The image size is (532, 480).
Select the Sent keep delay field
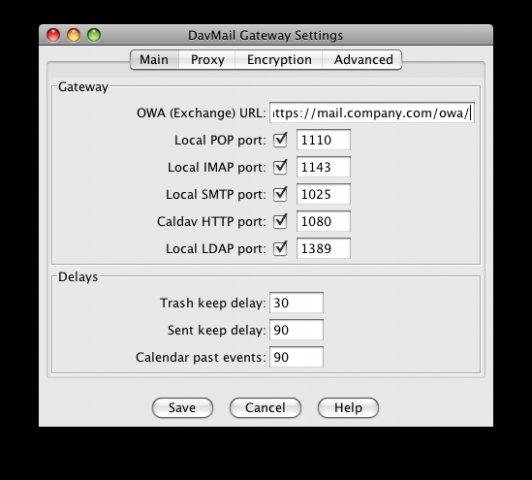pyautogui.click(x=297, y=330)
